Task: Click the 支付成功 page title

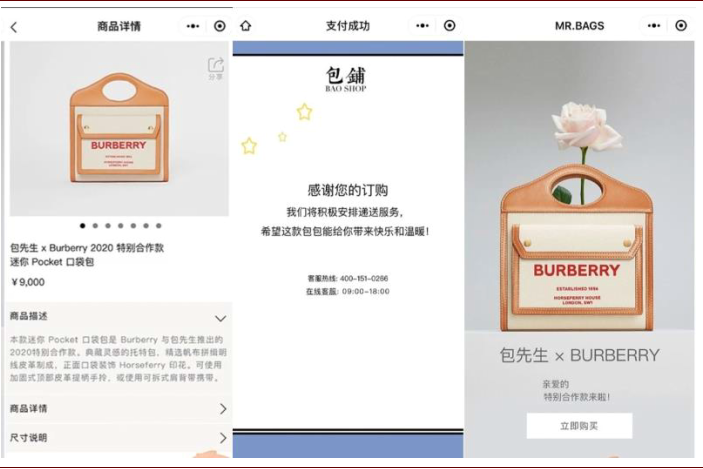Action: (348, 26)
